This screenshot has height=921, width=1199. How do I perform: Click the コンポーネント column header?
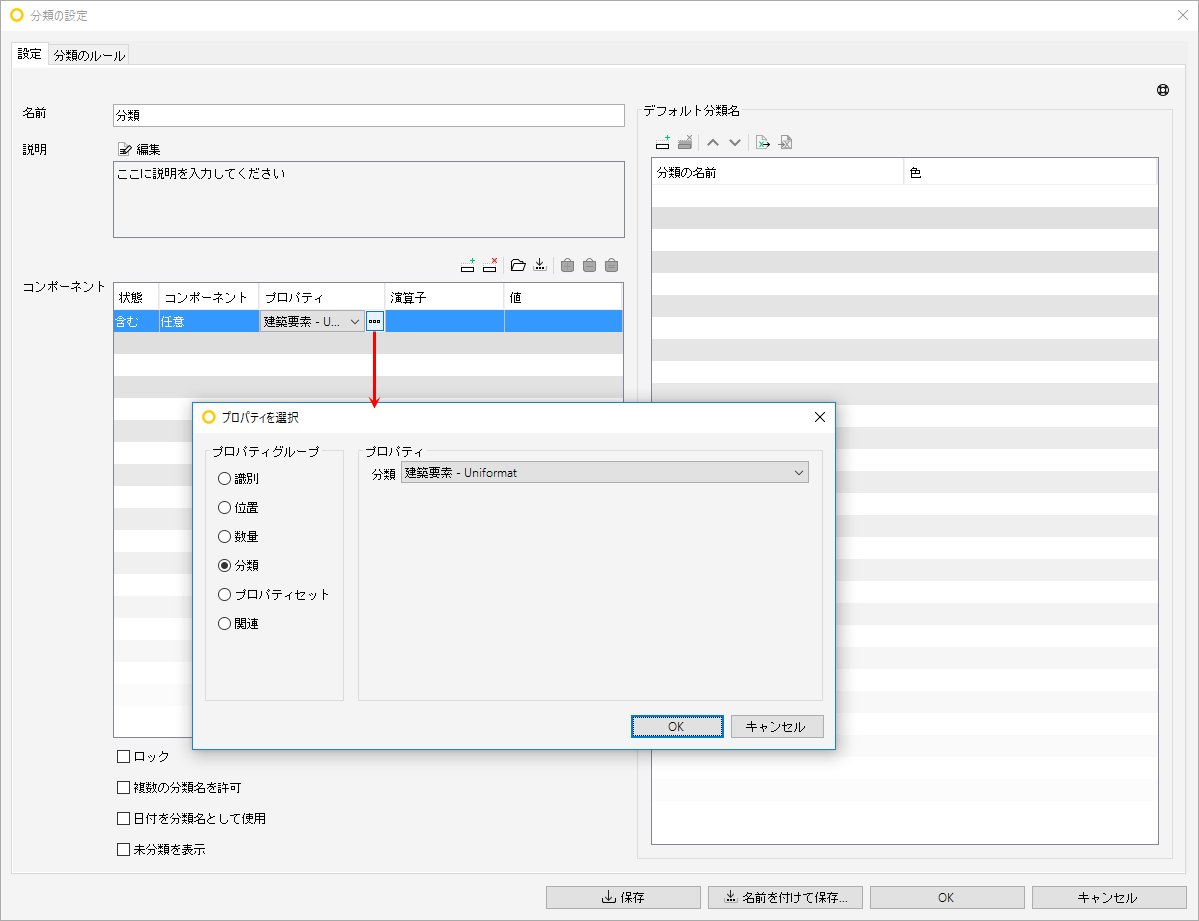coord(209,297)
